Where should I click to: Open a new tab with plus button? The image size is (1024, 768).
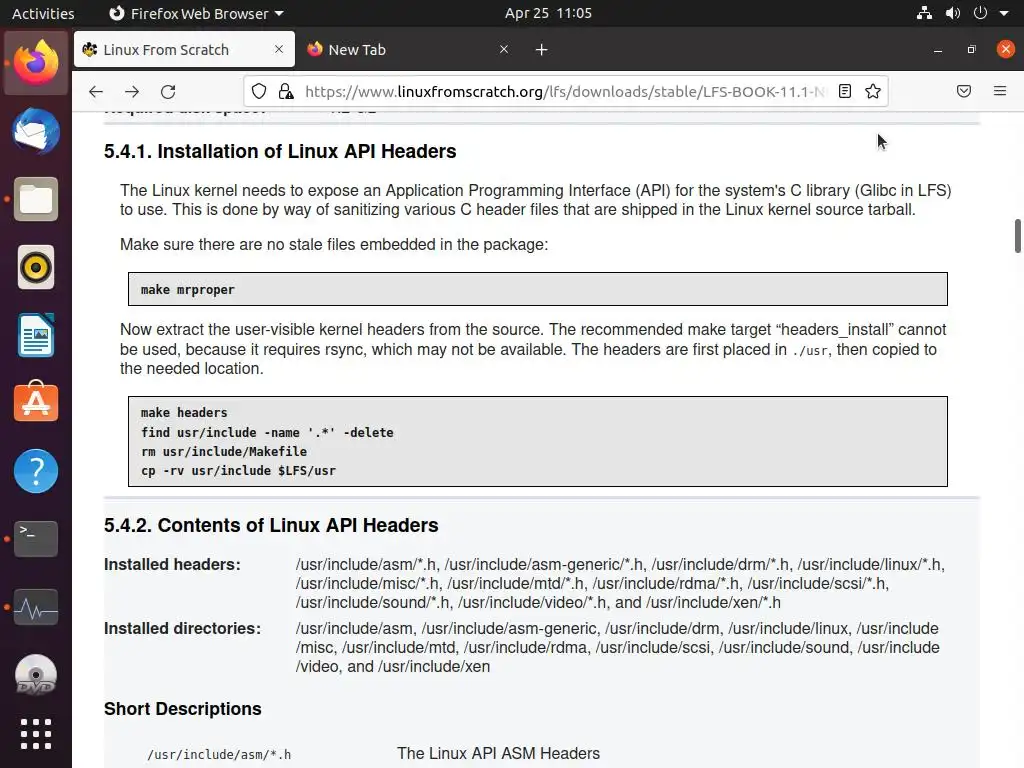(x=541, y=49)
